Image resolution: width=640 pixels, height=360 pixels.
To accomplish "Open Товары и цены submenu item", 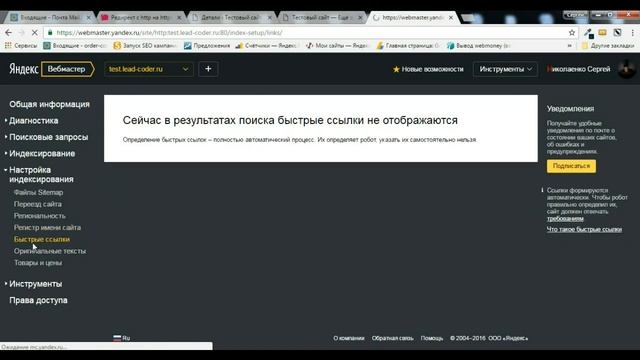I will coord(38,263).
